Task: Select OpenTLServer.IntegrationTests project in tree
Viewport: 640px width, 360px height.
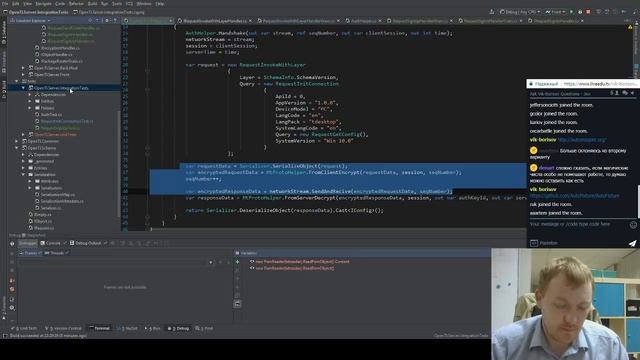Action: click(x=61, y=88)
